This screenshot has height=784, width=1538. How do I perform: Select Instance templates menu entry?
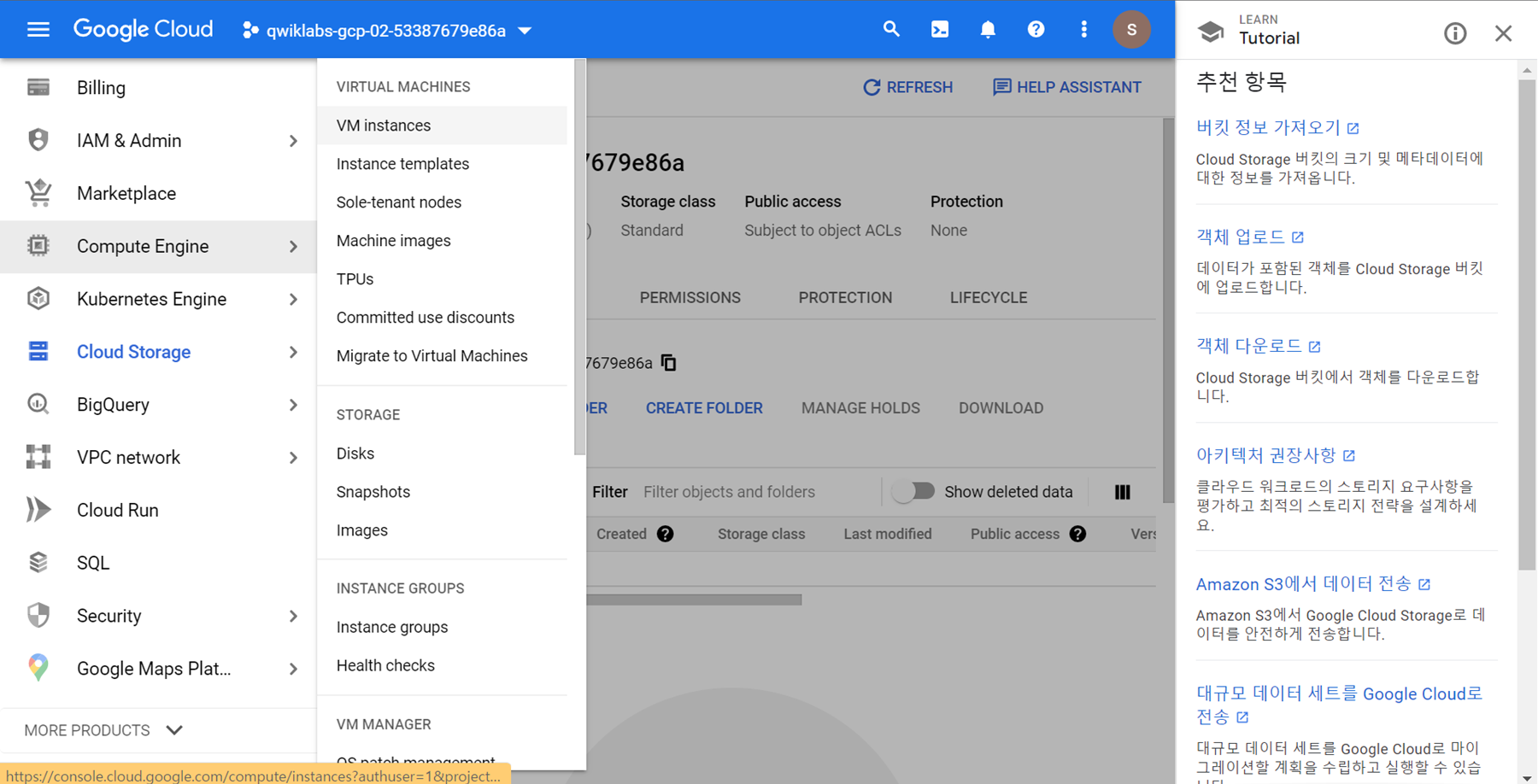pyautogui.click(x=442, y=164)
